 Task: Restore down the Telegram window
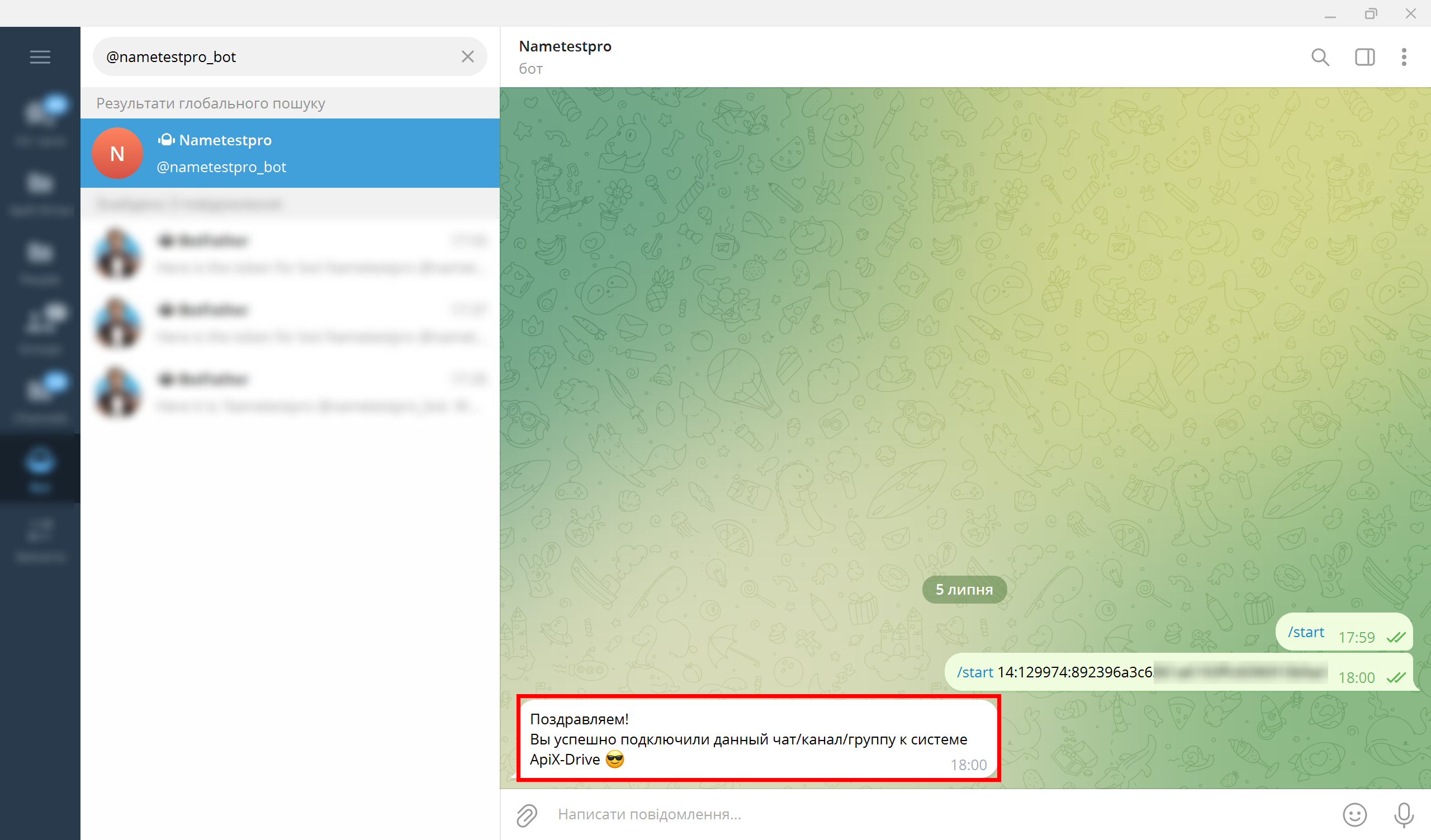pyautogui.click(x=1370, y=13)
